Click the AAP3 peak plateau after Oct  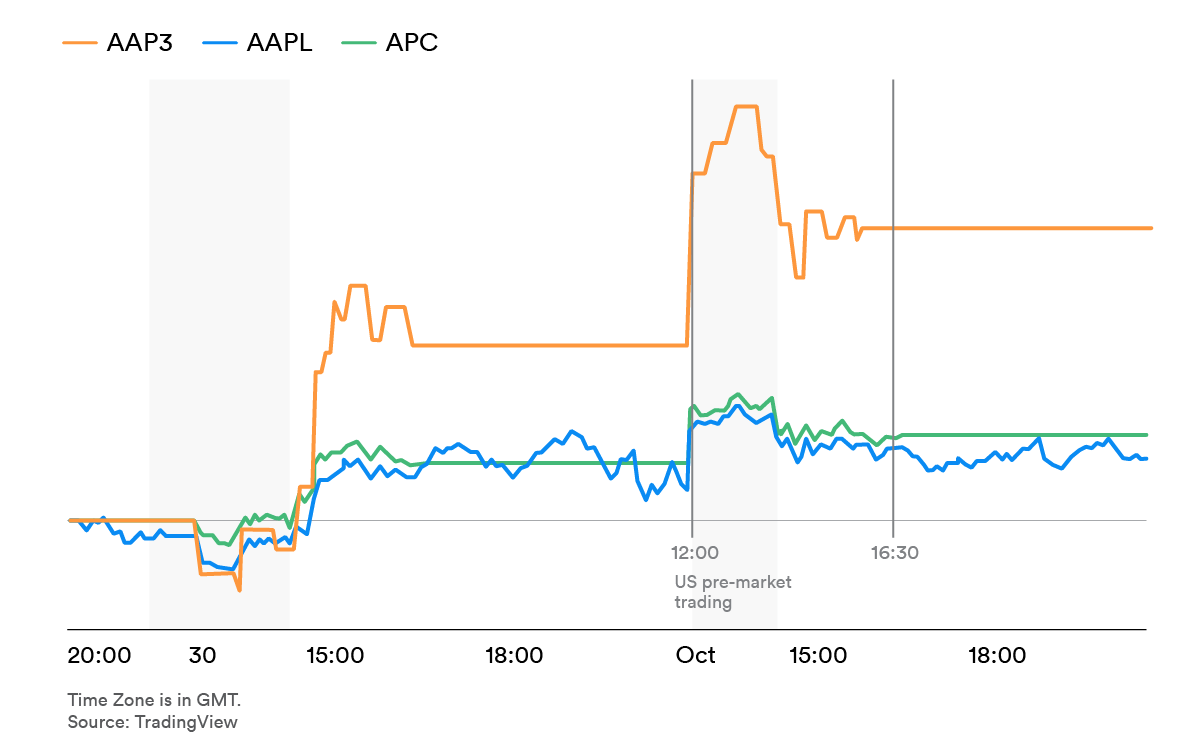746,106
